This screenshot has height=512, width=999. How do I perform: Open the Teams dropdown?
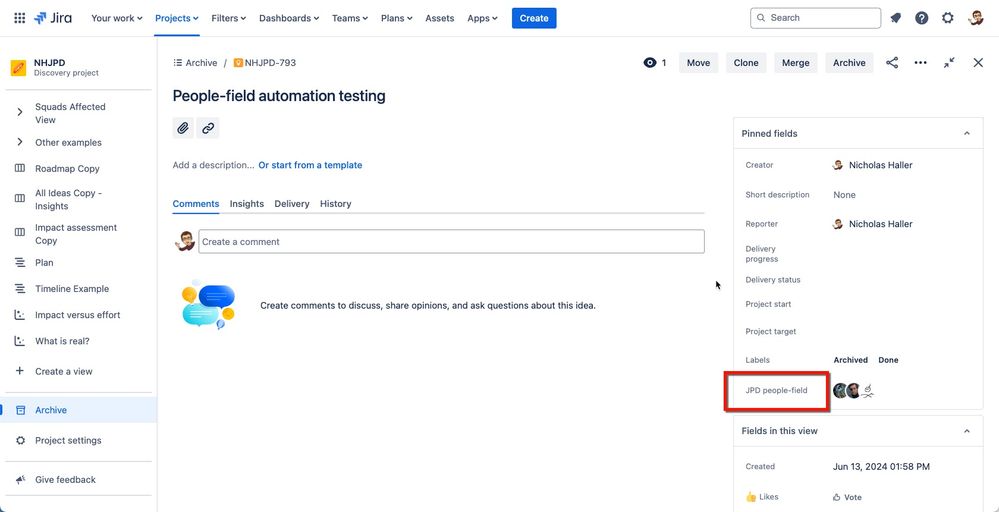click(x=350, y=18)
